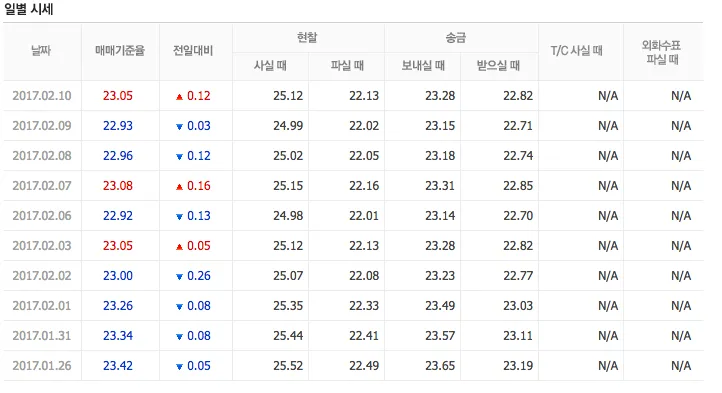Click the 날짜 column header

[41, 51]
